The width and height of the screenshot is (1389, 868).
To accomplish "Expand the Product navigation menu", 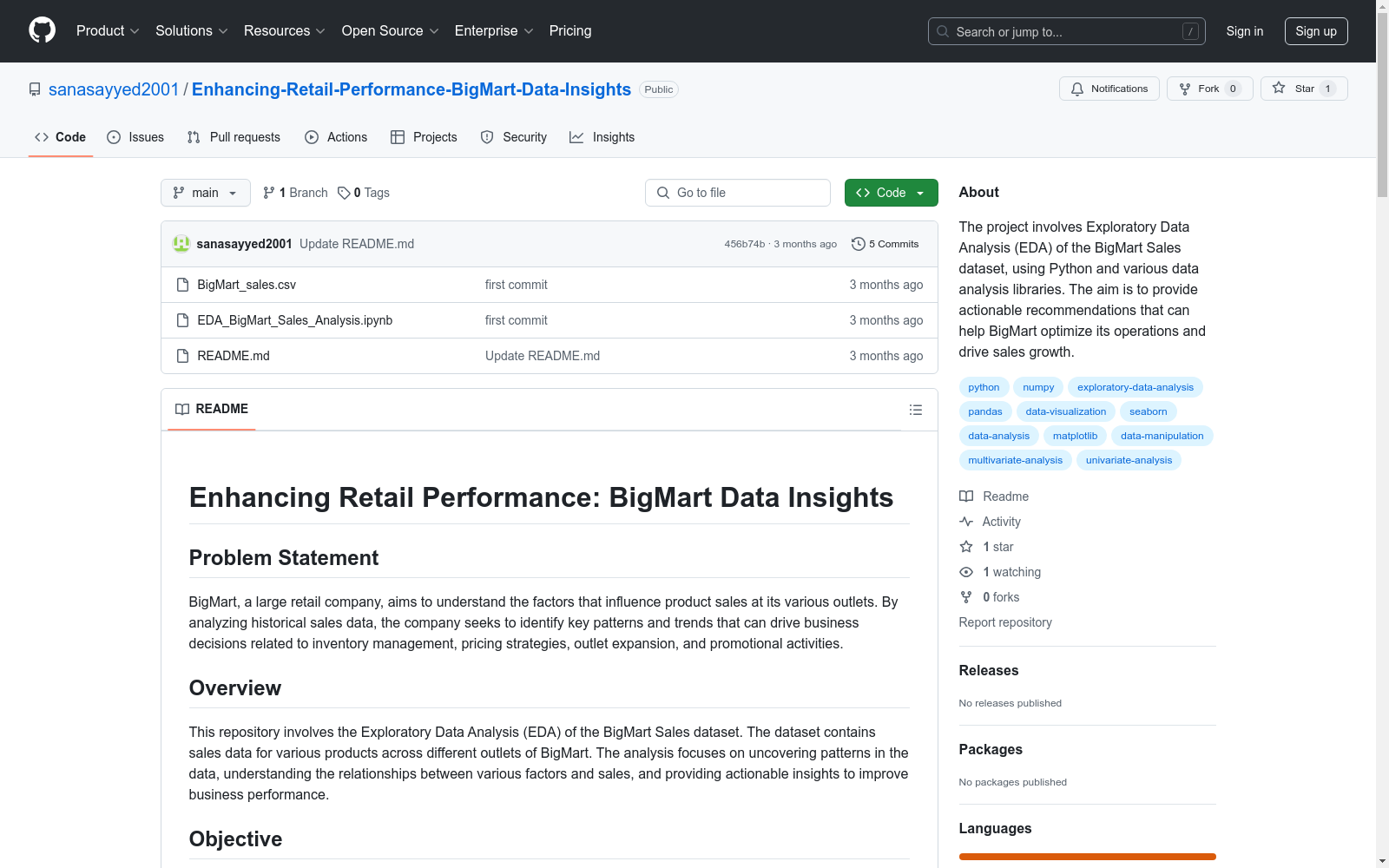I will click(x=108, y=31).
